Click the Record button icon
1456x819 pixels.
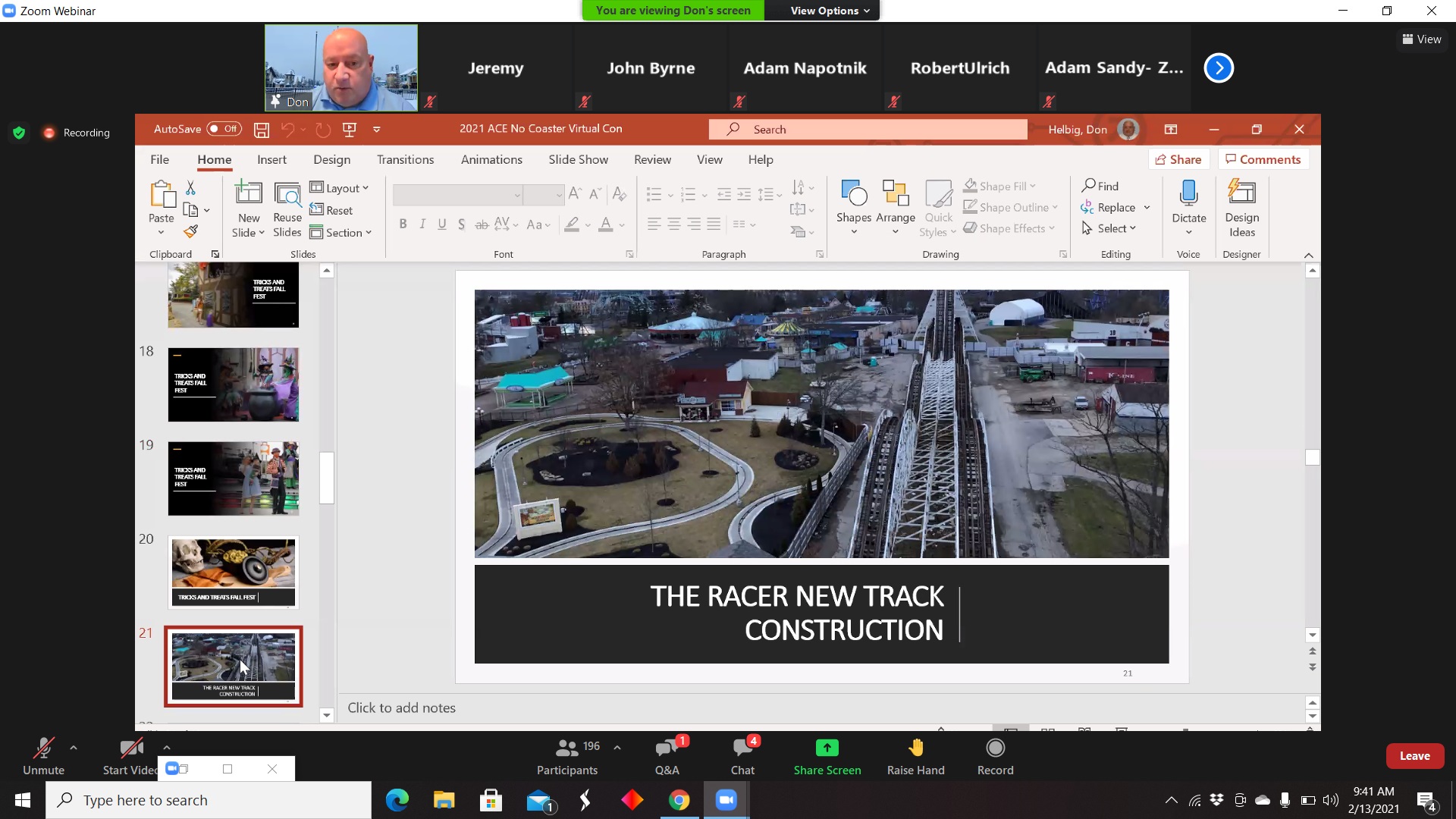[995, 748]
